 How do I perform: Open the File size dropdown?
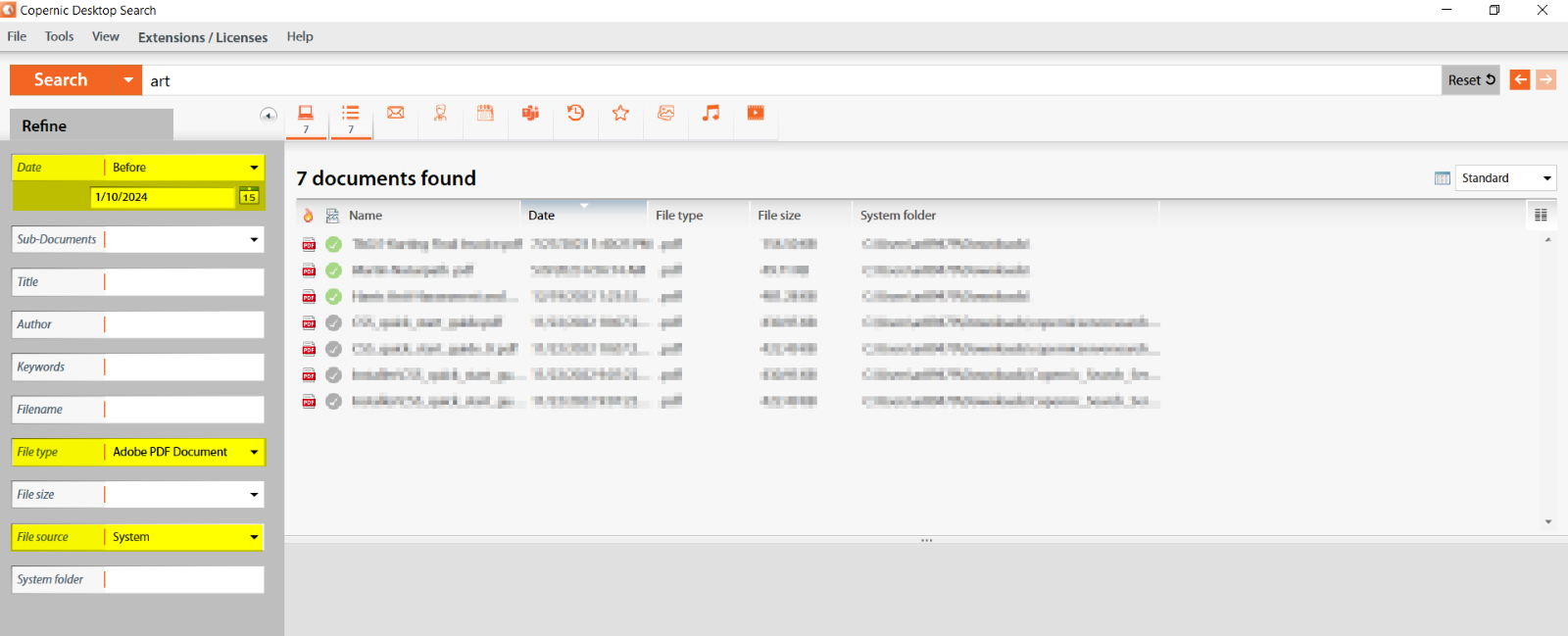click(254, 495)
